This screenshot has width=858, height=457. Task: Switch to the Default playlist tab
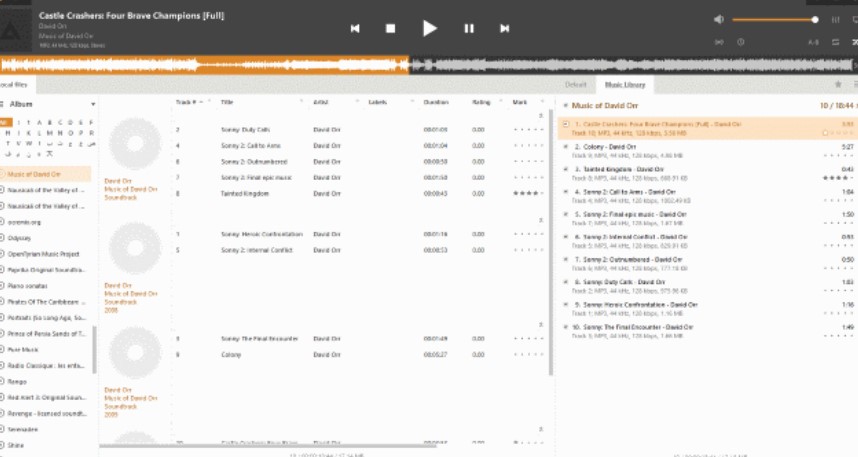pyautogui.click(x=575, y=84)
